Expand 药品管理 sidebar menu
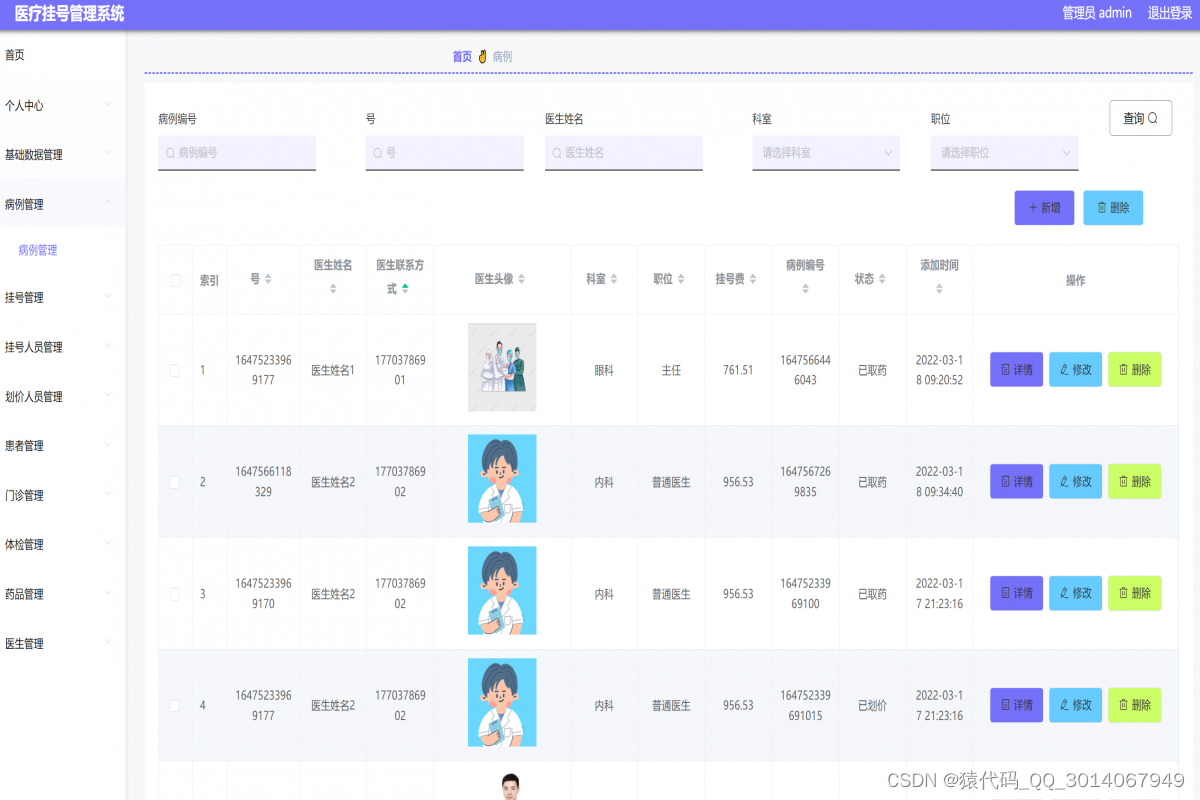This screenshot has height=800, width=1200. coord(63,594)
